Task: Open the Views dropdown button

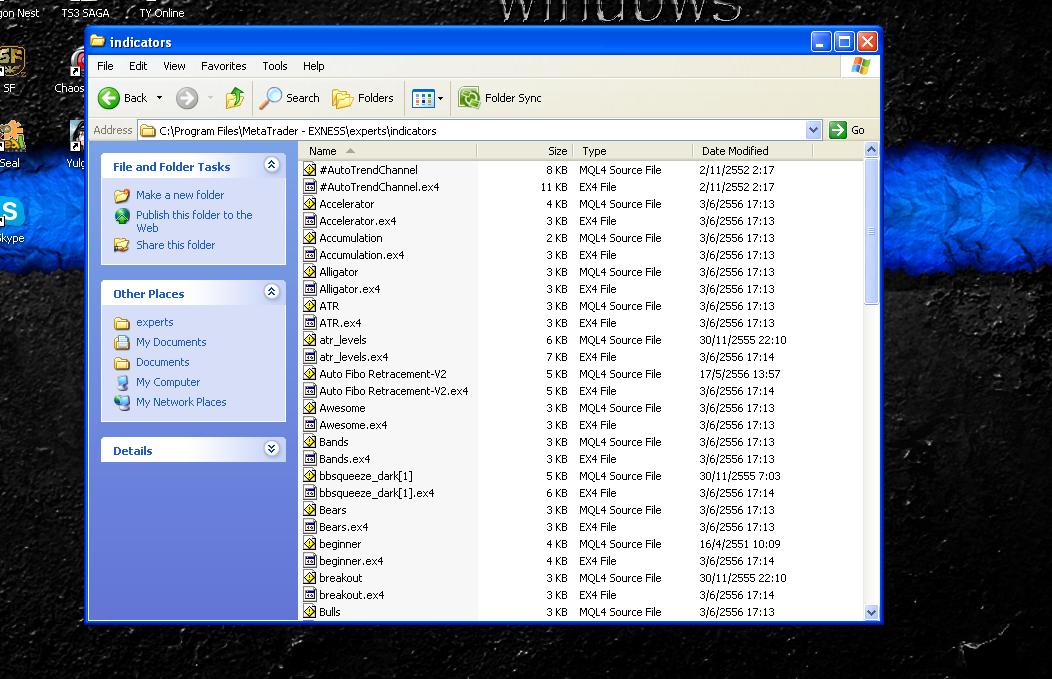Action: [x=427, y=98]
